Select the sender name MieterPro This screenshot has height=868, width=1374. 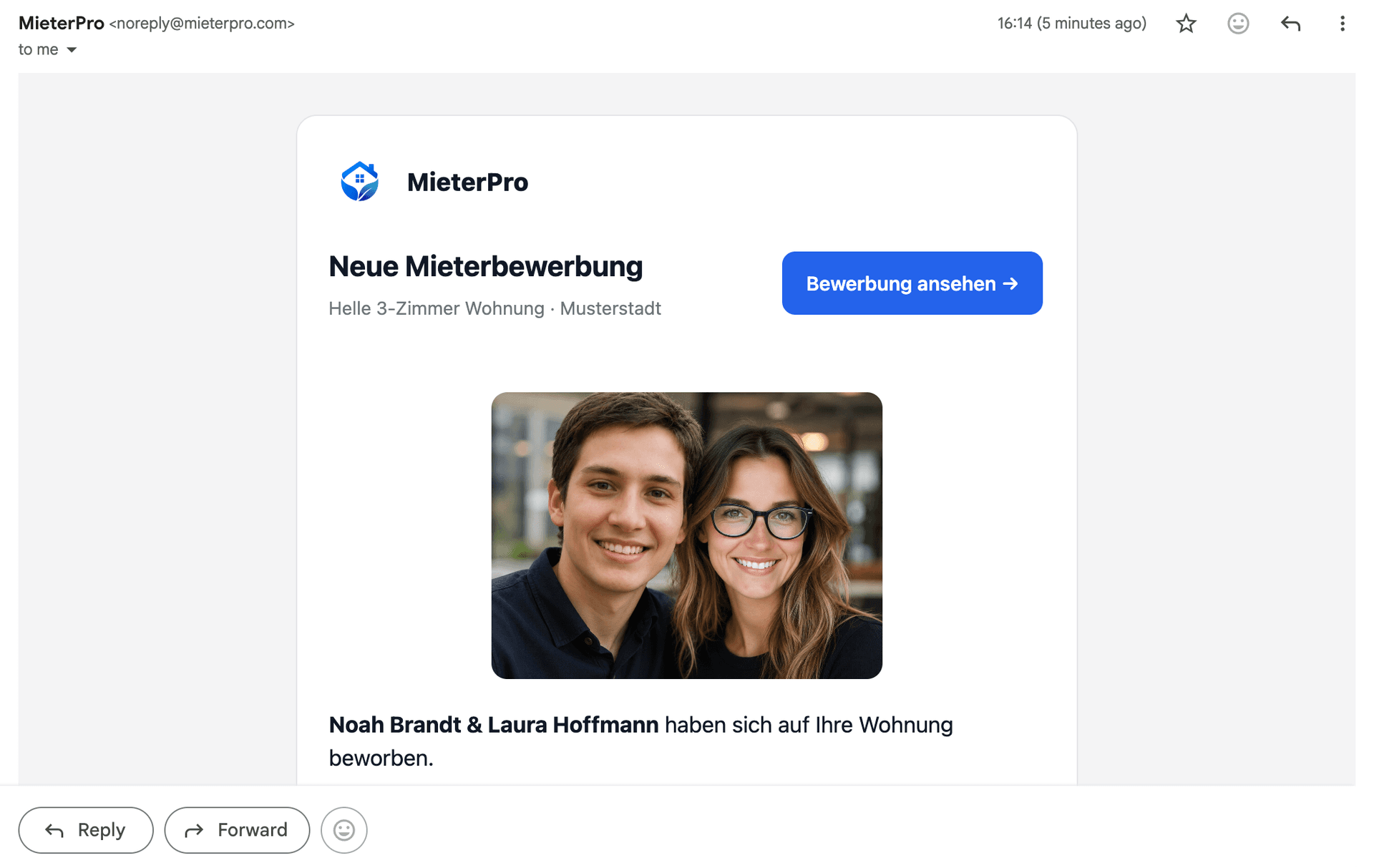point(62,23)
